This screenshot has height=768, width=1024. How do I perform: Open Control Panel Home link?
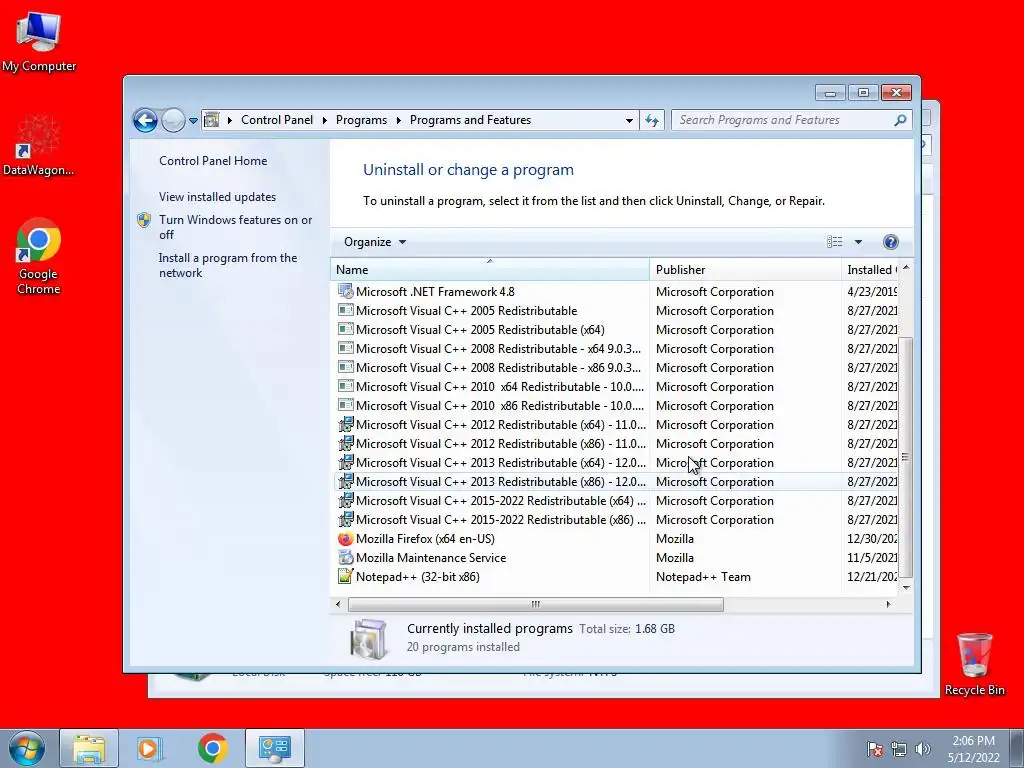point(213,161)
